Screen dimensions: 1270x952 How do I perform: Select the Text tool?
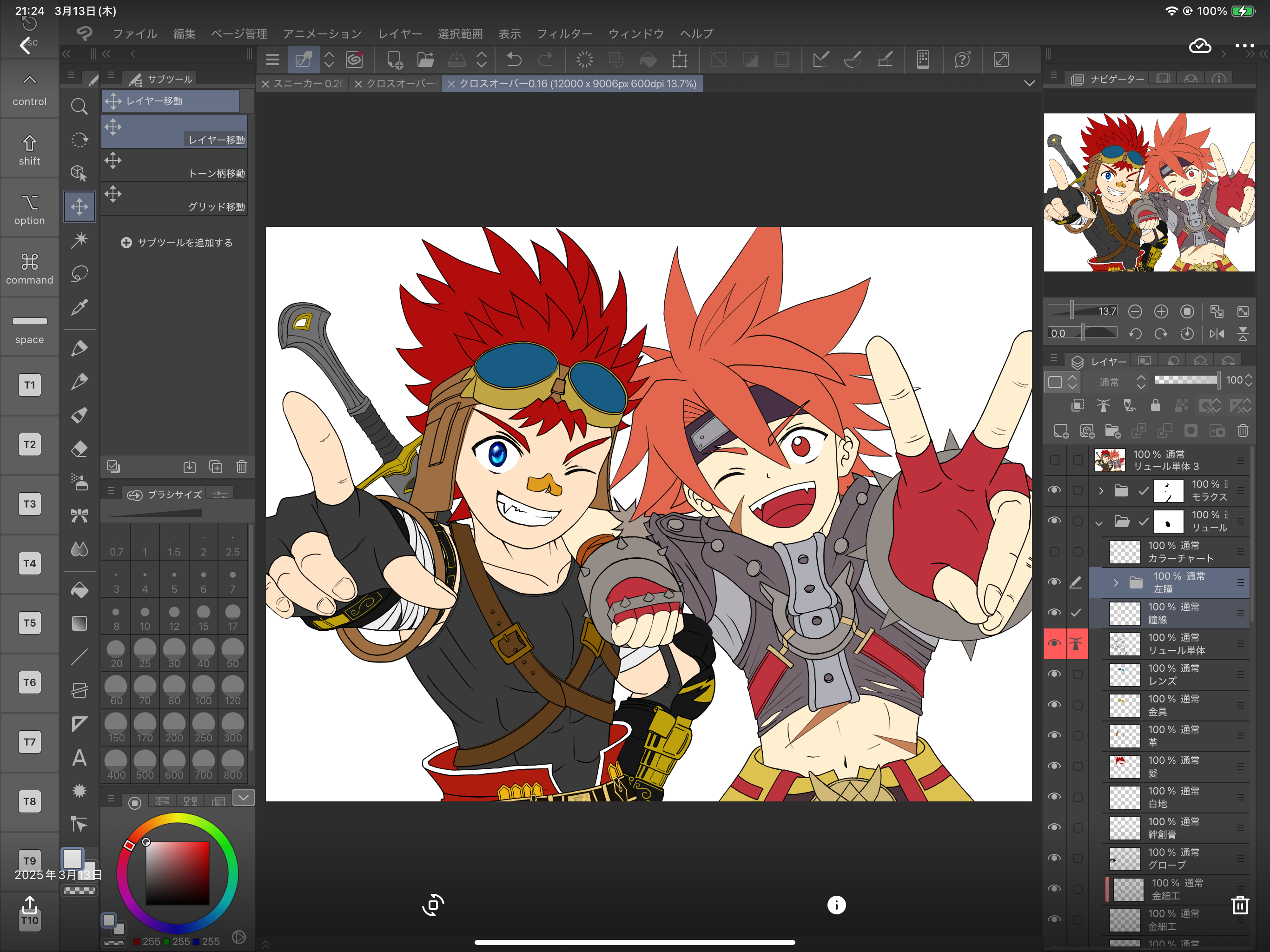79,758
